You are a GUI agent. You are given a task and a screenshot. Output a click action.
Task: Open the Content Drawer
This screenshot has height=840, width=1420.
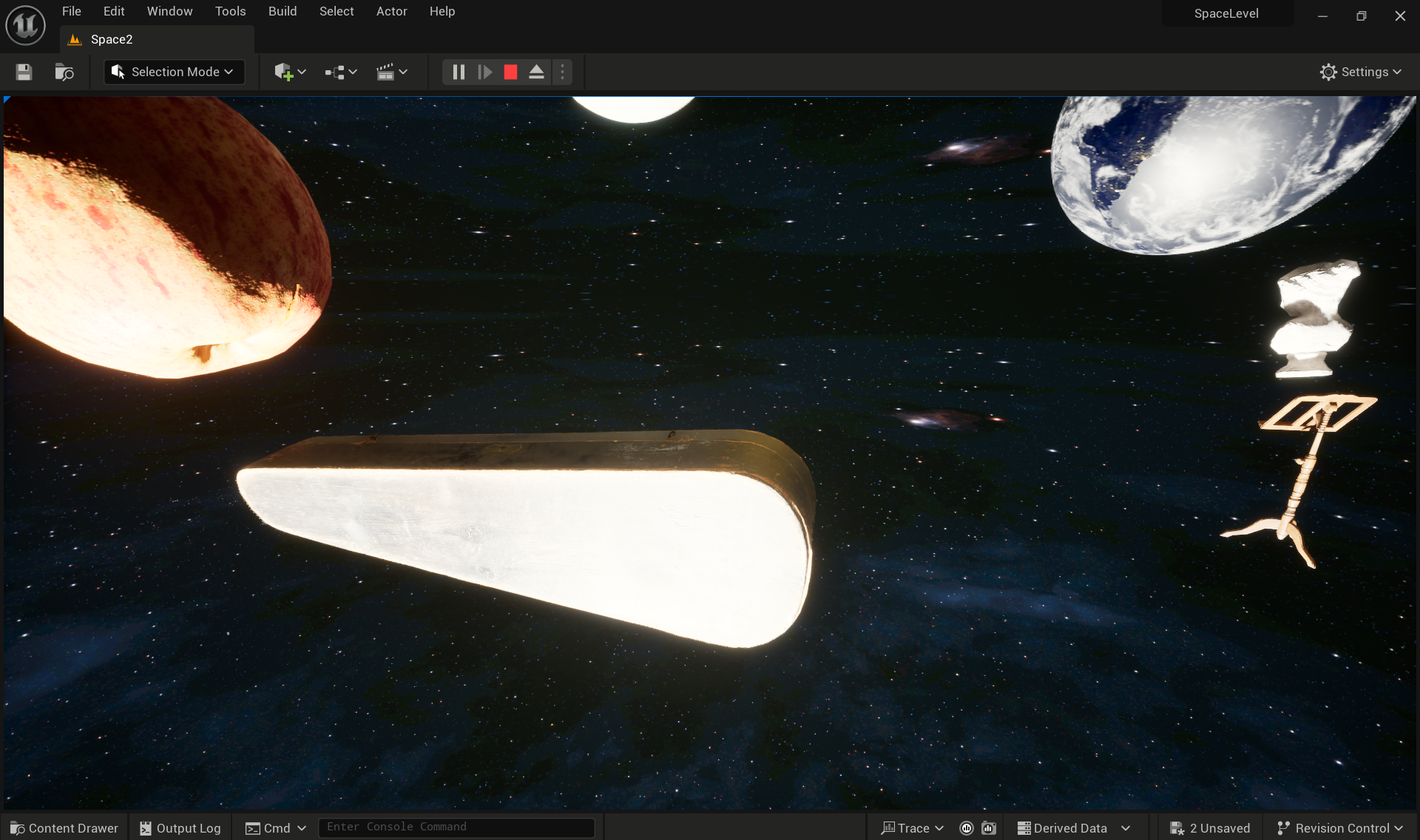pos(64,828)
